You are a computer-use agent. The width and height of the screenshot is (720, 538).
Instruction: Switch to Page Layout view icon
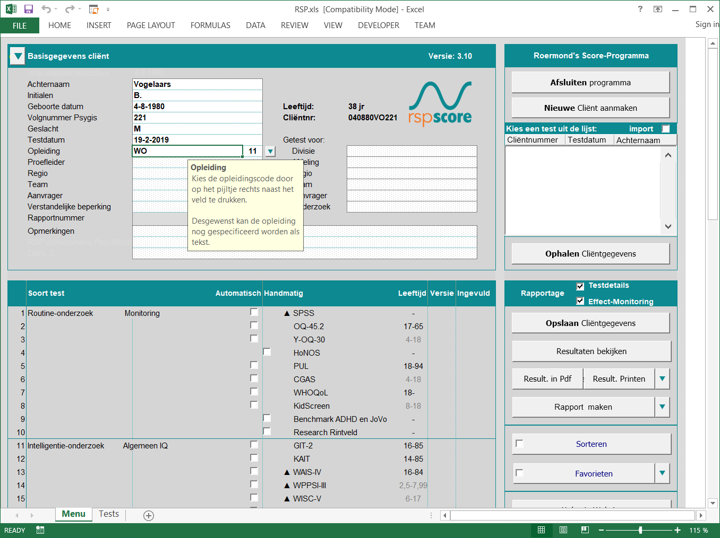point(563,530)
